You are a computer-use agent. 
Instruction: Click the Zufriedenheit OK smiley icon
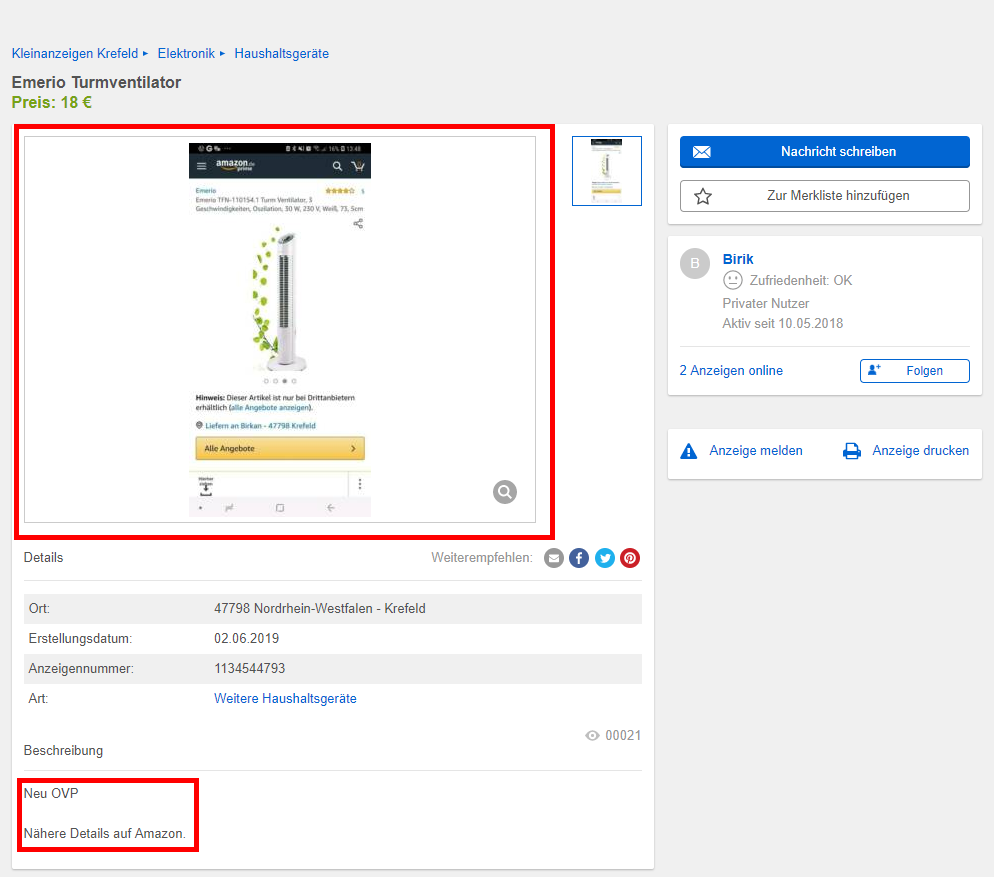pyautogui.click(x=733, y=280)
